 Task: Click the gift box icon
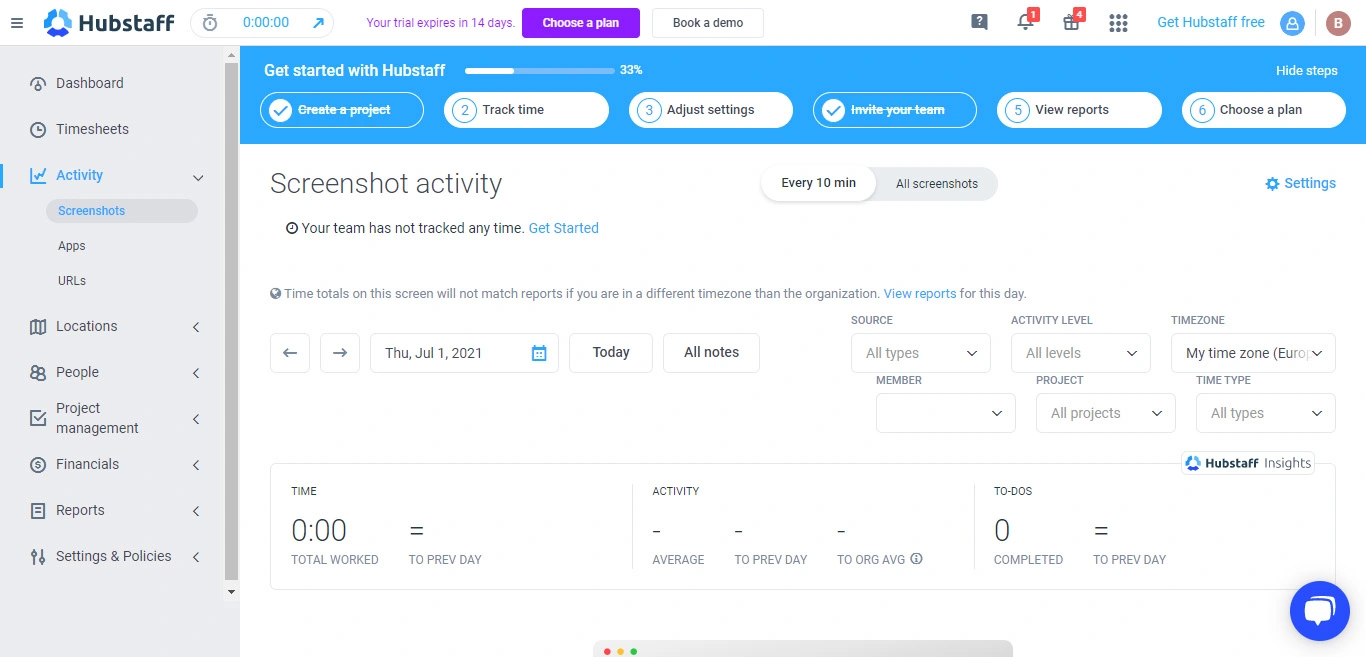click(x=1071, y=23)
